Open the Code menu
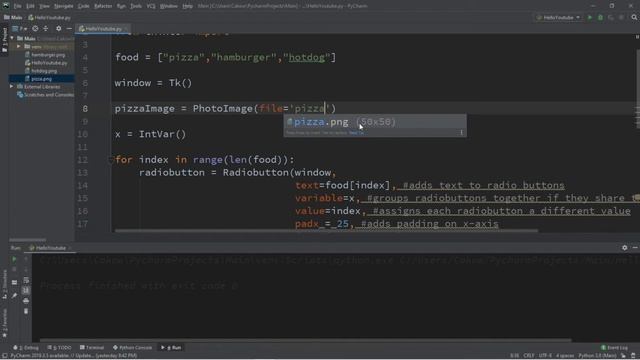Screen dimensions: 640x360 84,6
